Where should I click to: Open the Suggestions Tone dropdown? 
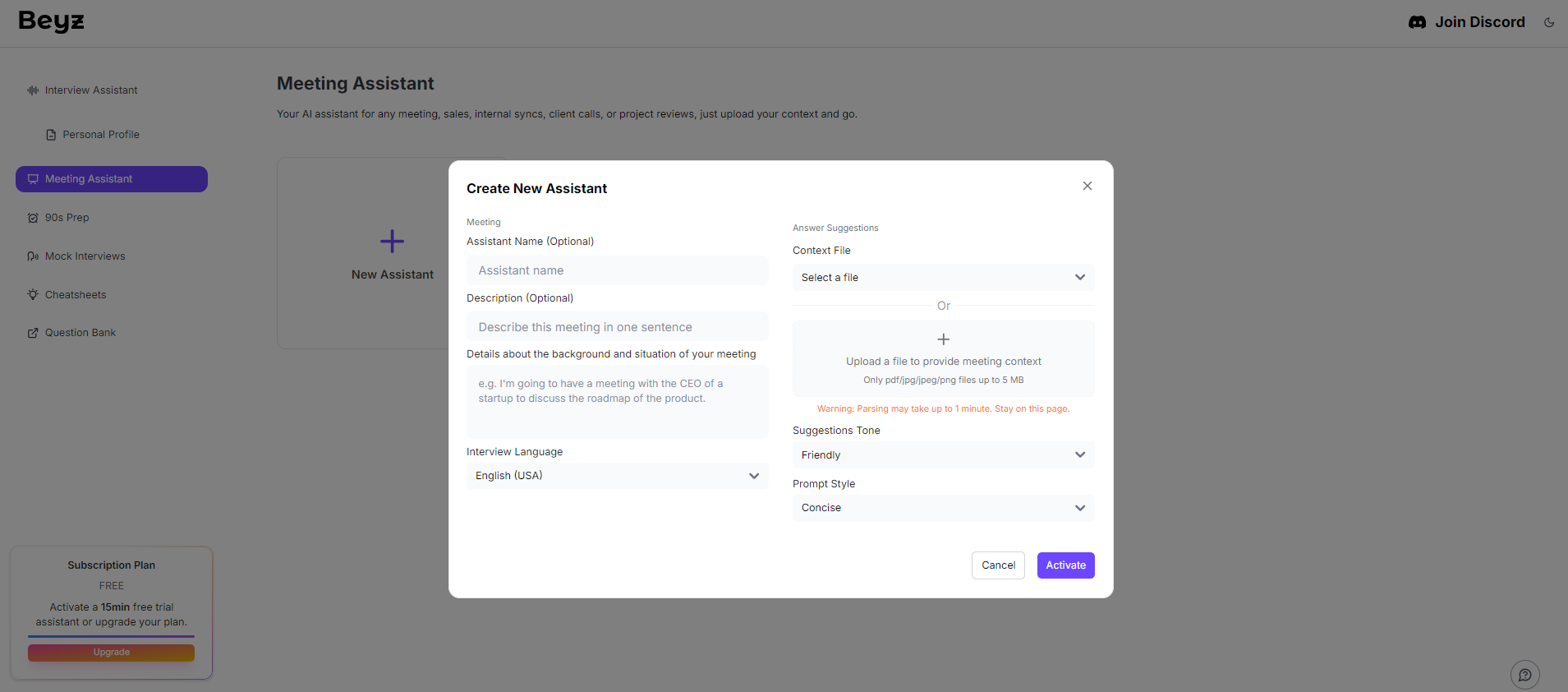(943, 455)
